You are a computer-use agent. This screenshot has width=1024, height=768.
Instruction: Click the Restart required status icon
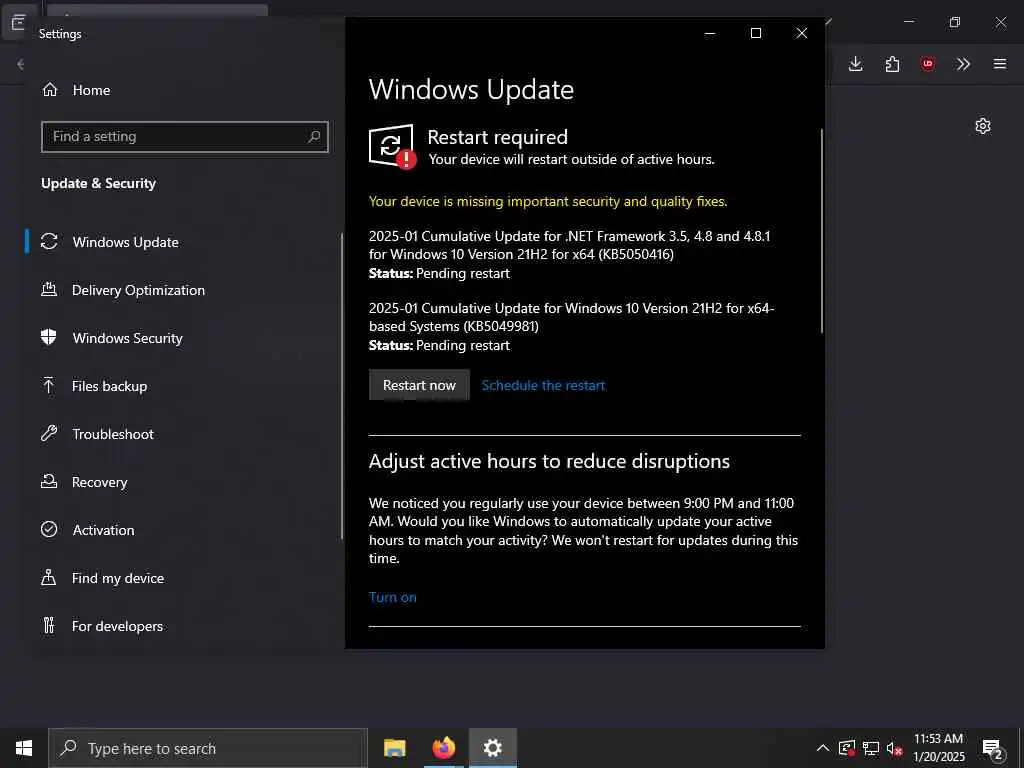click(392, 146)
